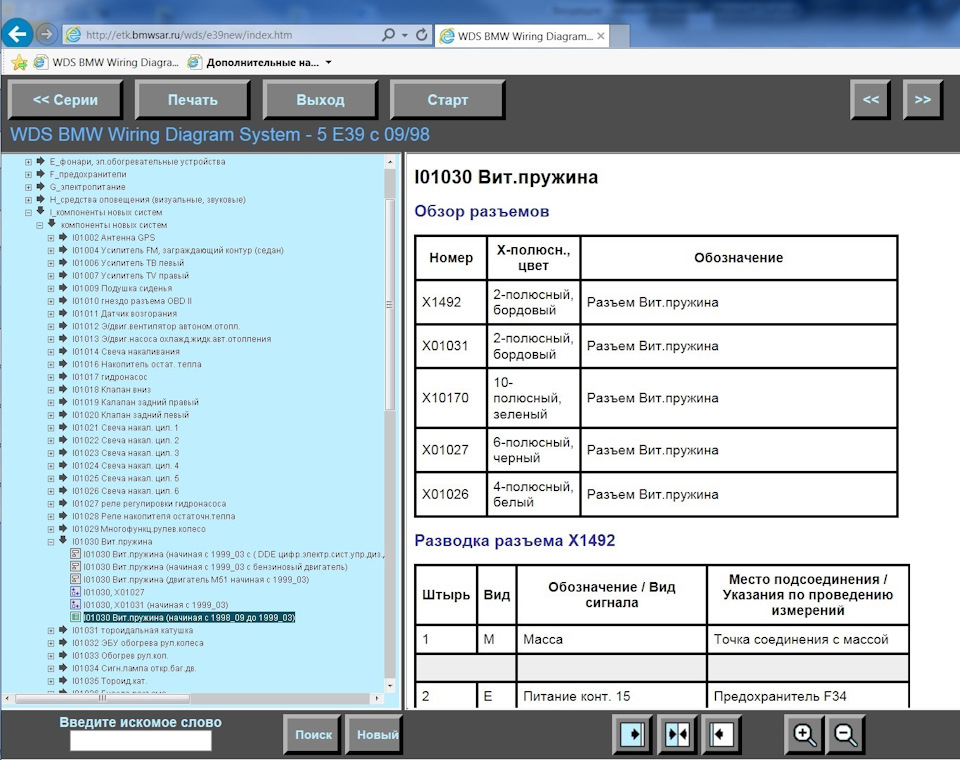Viewport: 960px width, 760px height.
Task: Click the arrow icon beside I01017 гидронасос
Action: coord(63,377)
